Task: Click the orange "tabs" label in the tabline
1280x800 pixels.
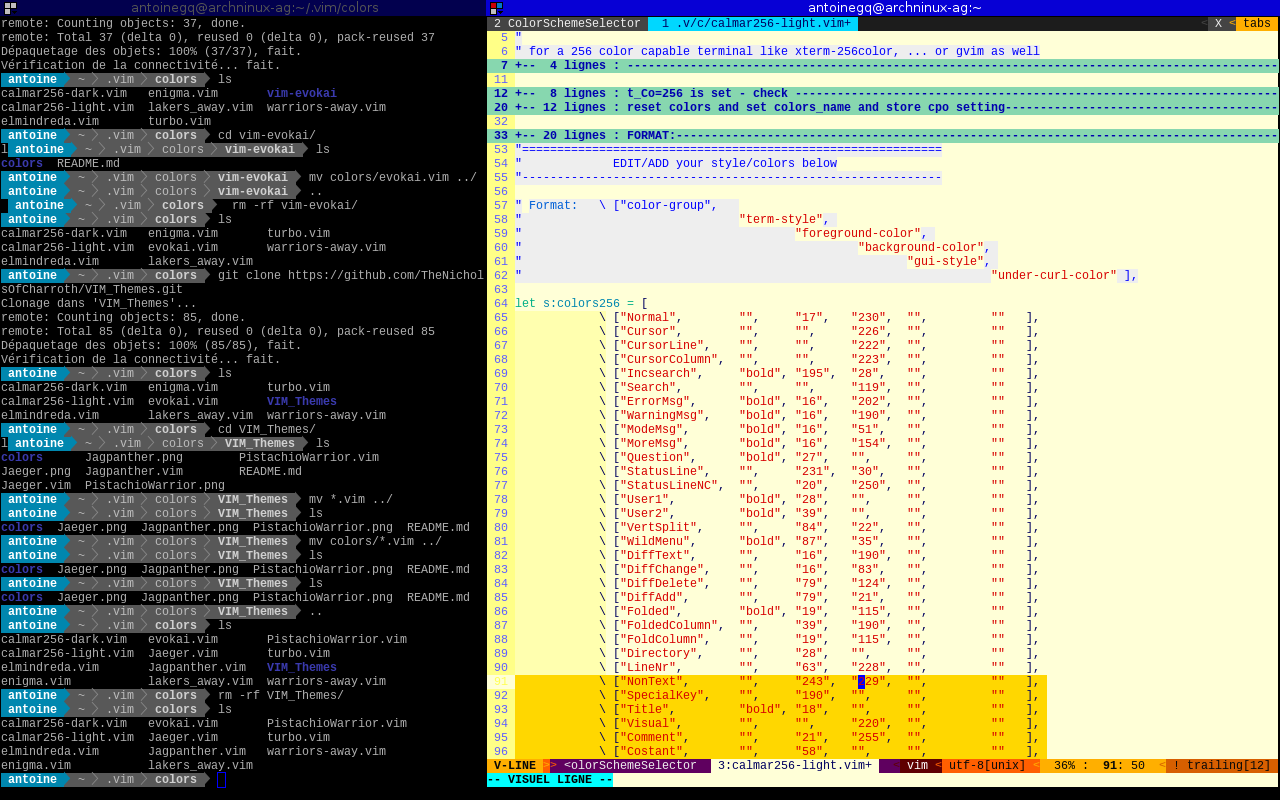Action: click(x=1256, y=23)
